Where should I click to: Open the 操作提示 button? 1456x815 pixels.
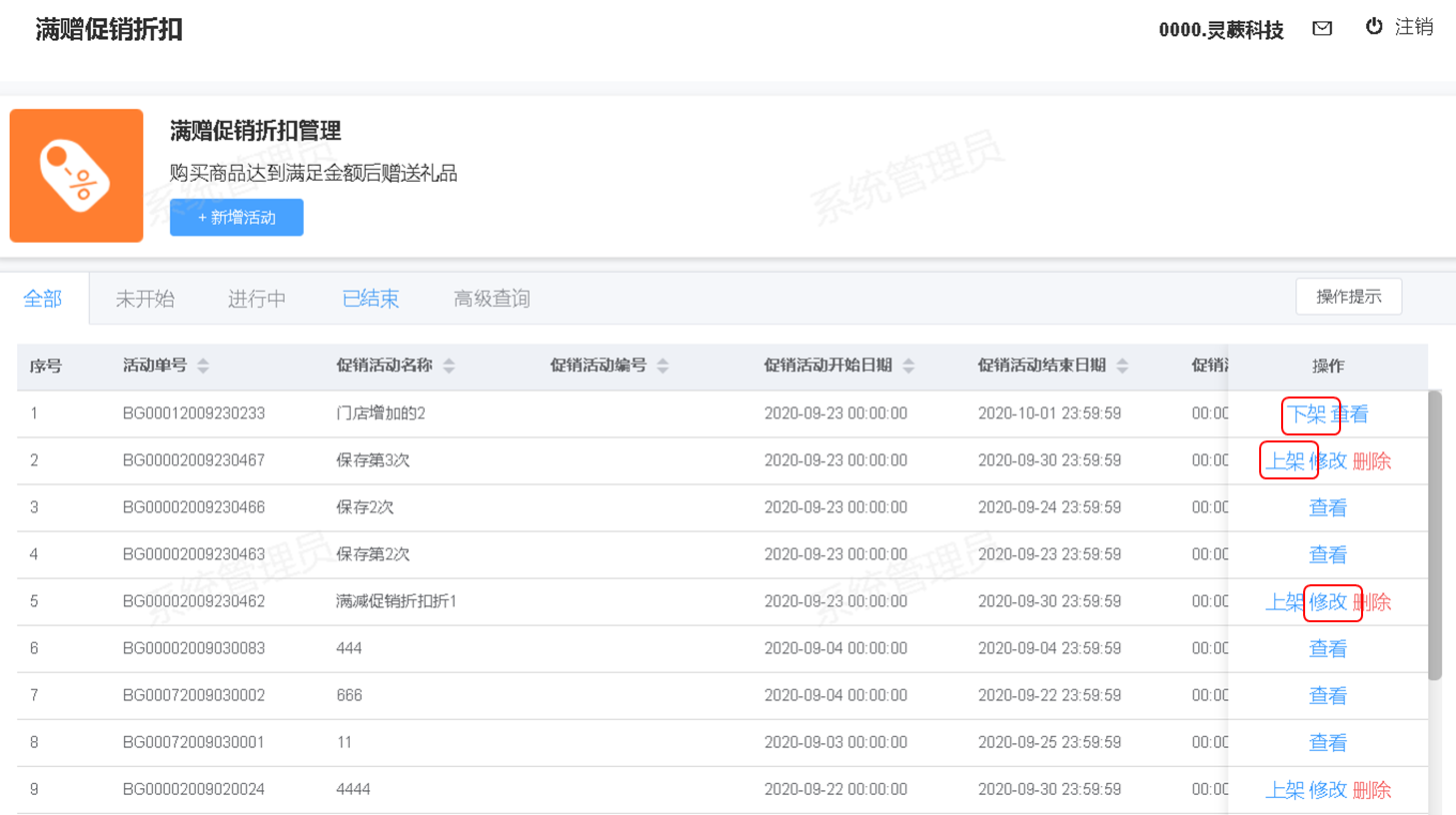tap(1348, 297)
